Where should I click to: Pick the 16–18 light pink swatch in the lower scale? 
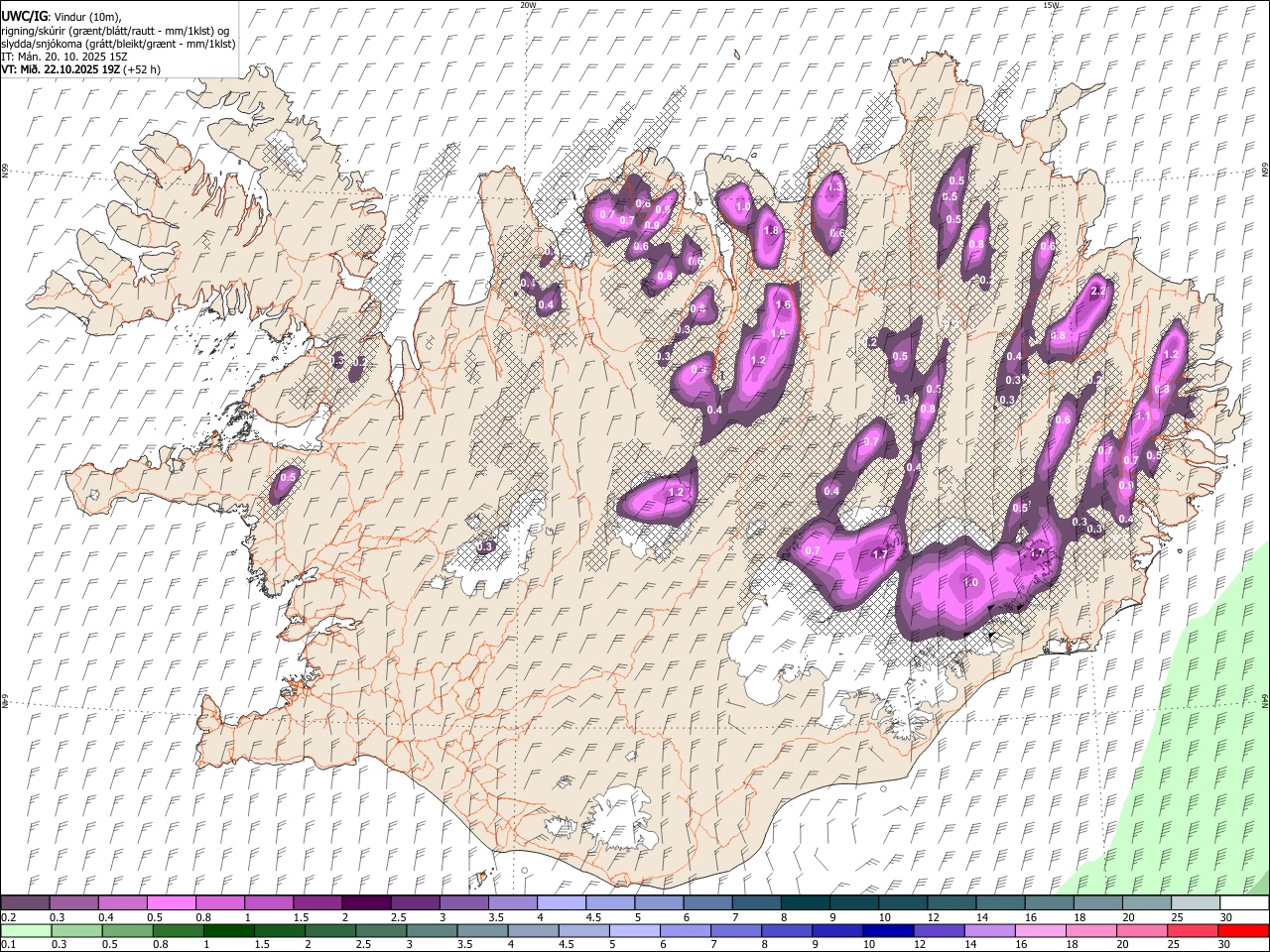click(1040, 931)
